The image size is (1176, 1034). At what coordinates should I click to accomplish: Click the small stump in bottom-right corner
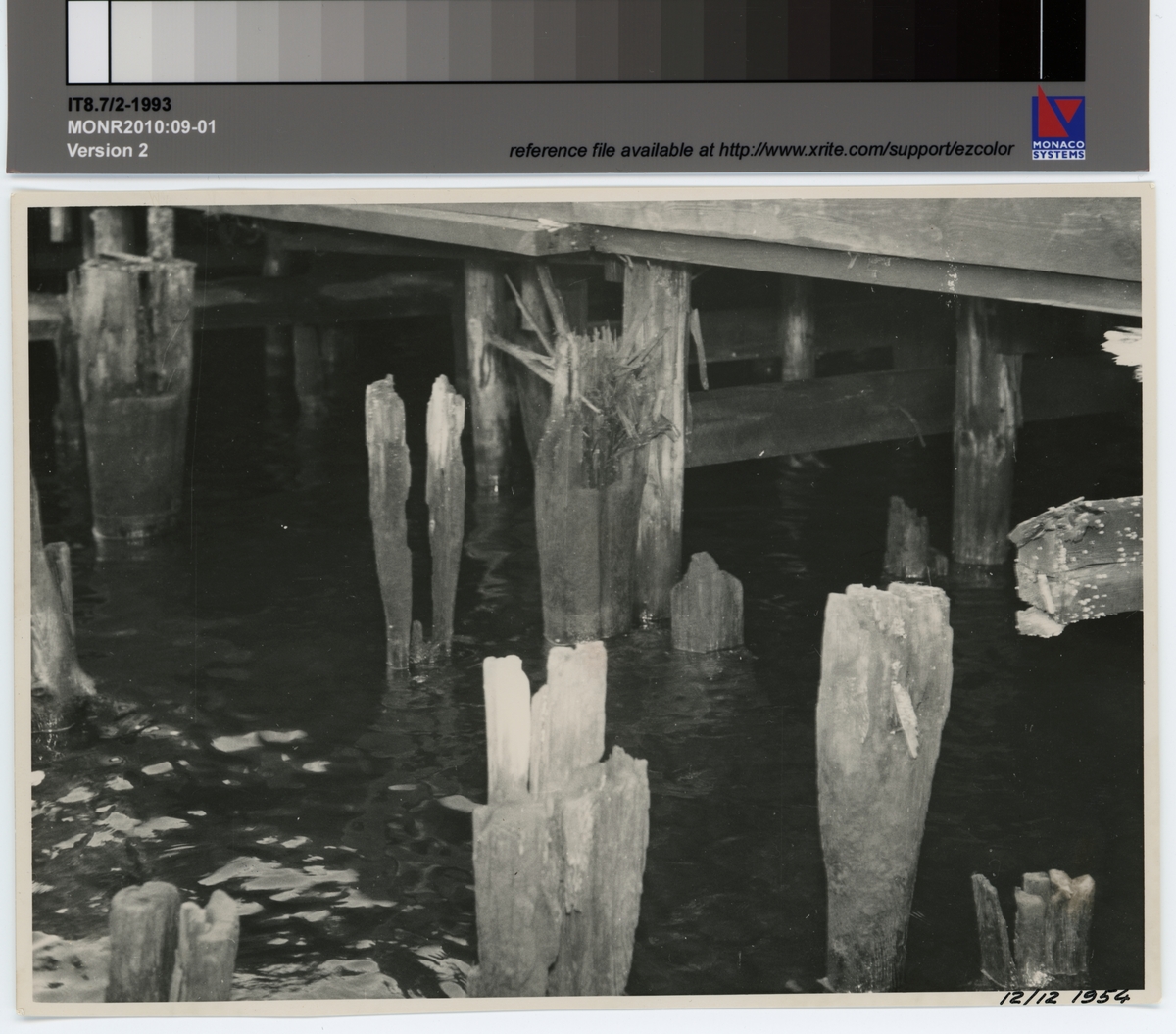pyautogui.click(x=1034, y=926)
